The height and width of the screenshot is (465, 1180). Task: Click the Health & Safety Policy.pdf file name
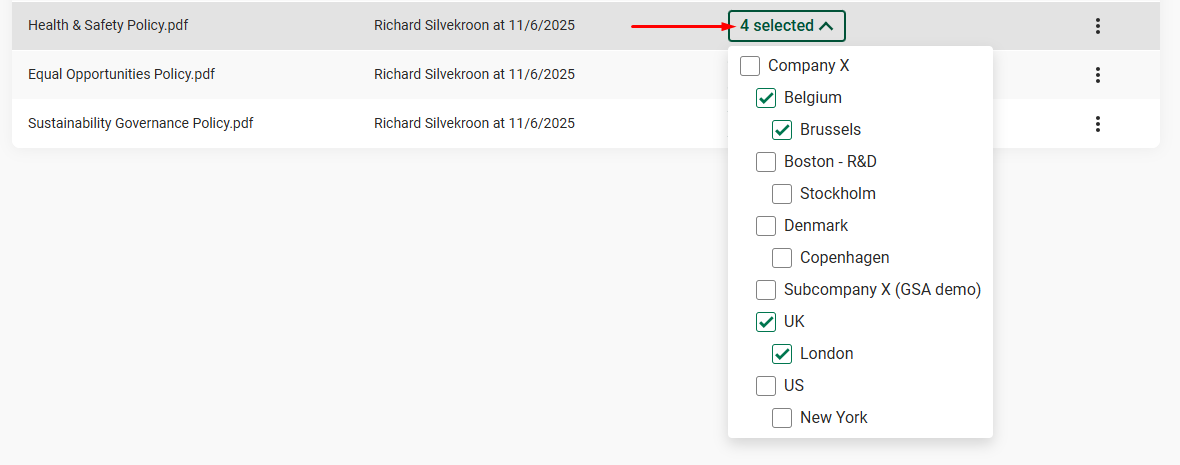[108, 26]
